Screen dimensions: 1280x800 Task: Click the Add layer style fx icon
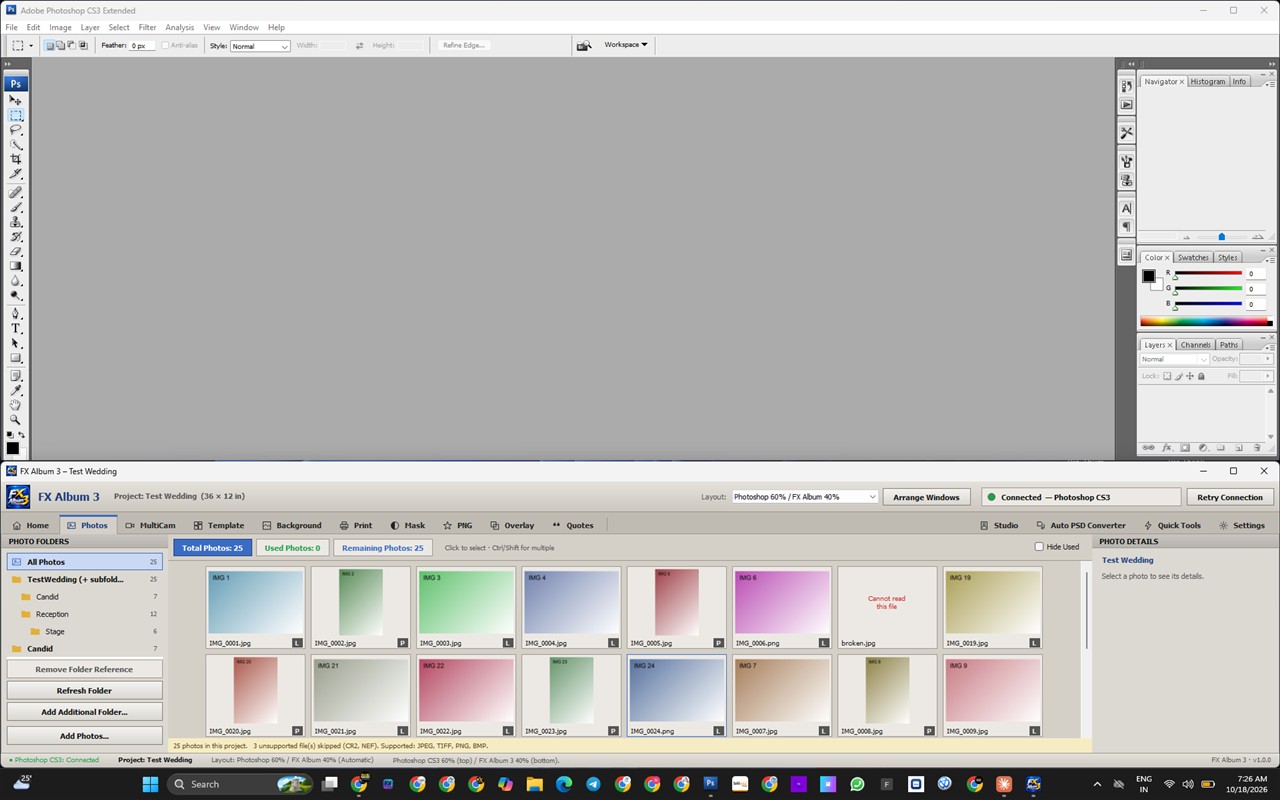point(1167,448)
